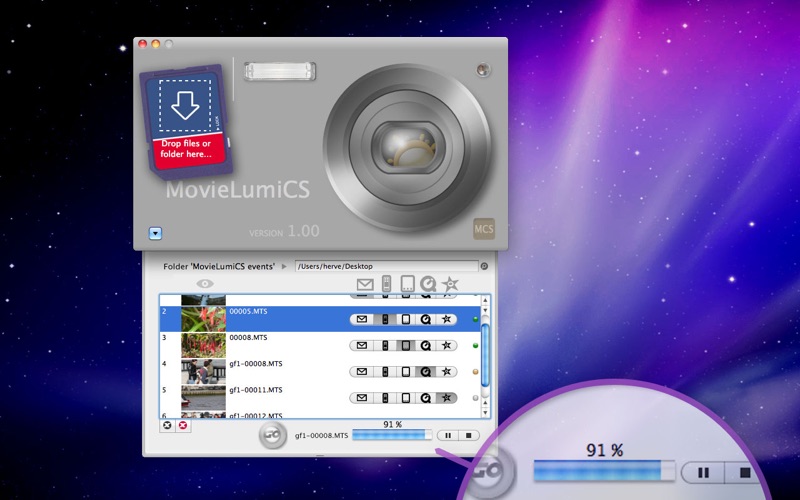Click the email column header icon
The image size is (800, 500).
[365, 284]
